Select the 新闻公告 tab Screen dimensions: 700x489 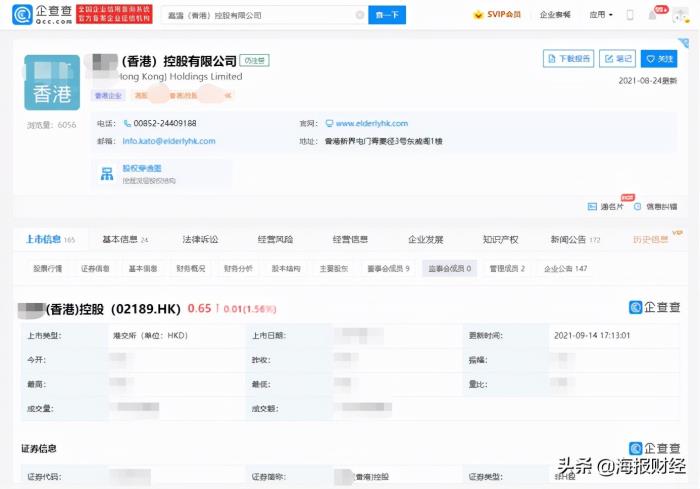pyautogui.click(x=574, y=240)
